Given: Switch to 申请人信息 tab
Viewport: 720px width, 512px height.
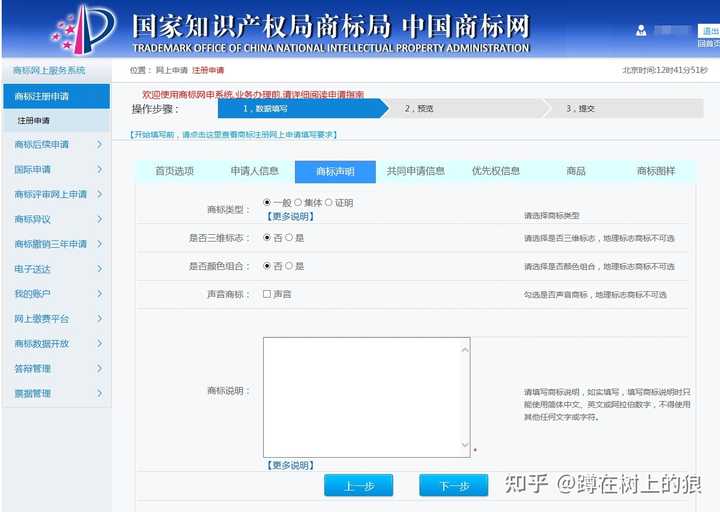Looking at the screenshot, I should (x=255, y=171).
